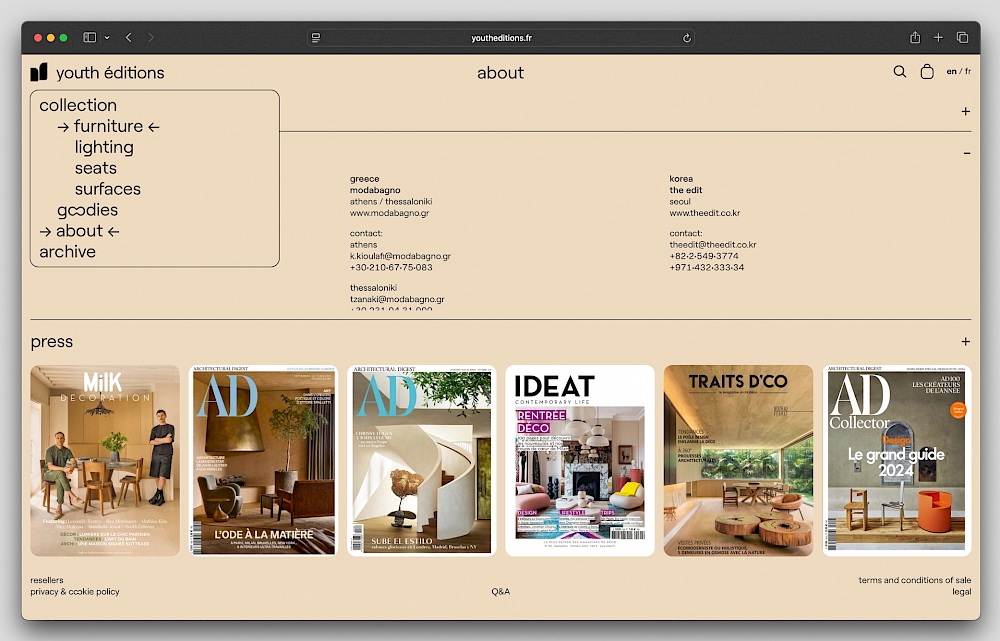1000x641 pixels.
Task: Open a new tab with plus icon
Action: click(x=938, y=38)
